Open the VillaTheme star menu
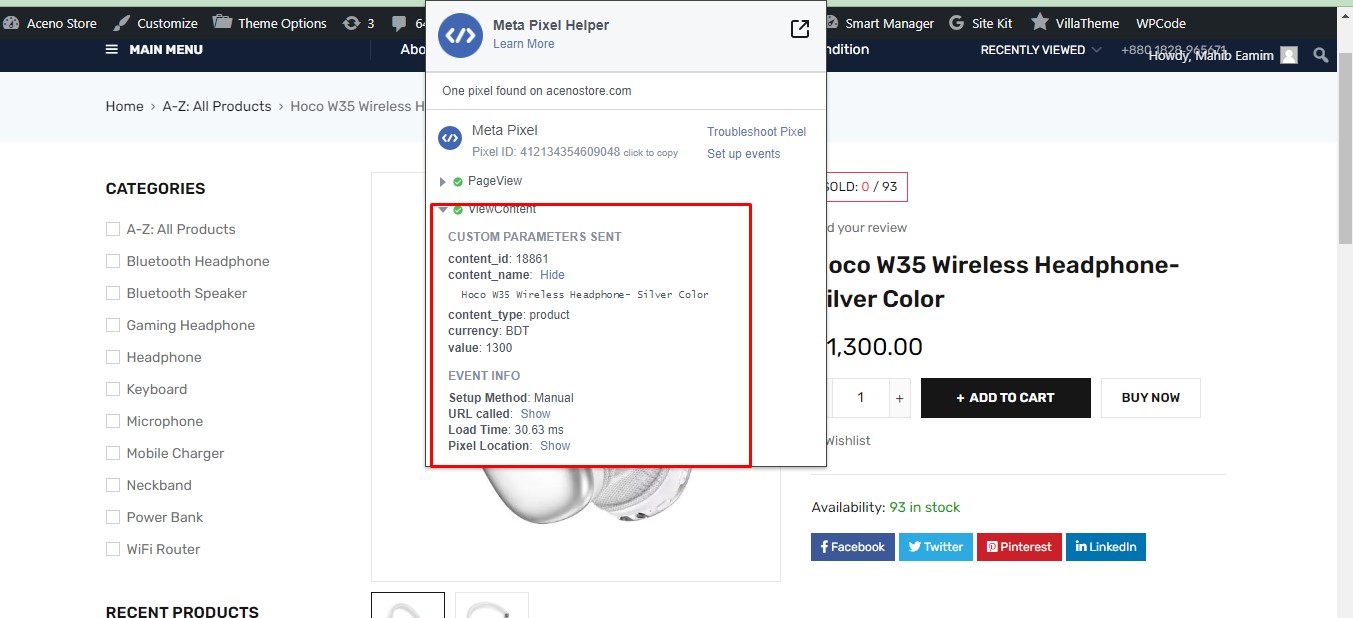1353x618 pixels. (1040, 22)
